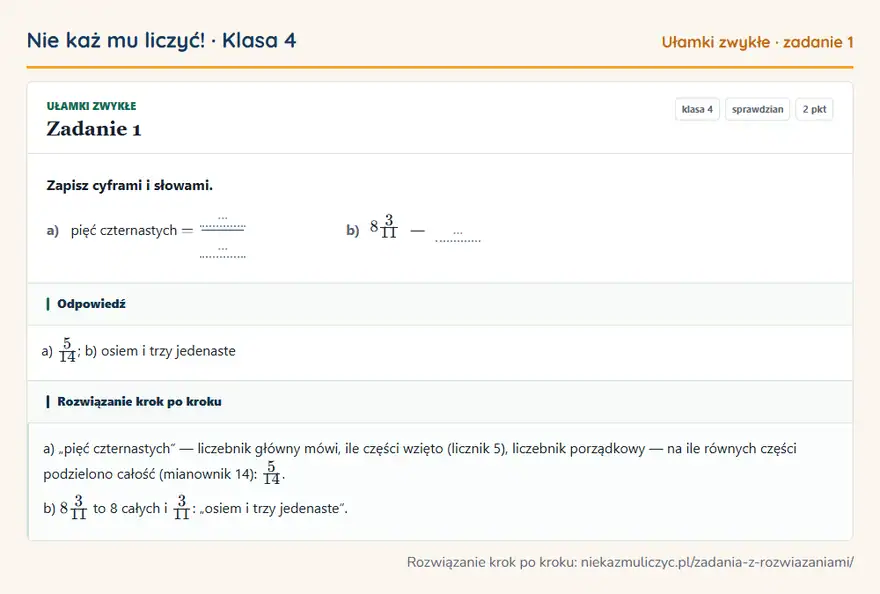880x594 pixels.
Task: Click the 'sprawdzian' tag
Action: click(x=757, y=109)
